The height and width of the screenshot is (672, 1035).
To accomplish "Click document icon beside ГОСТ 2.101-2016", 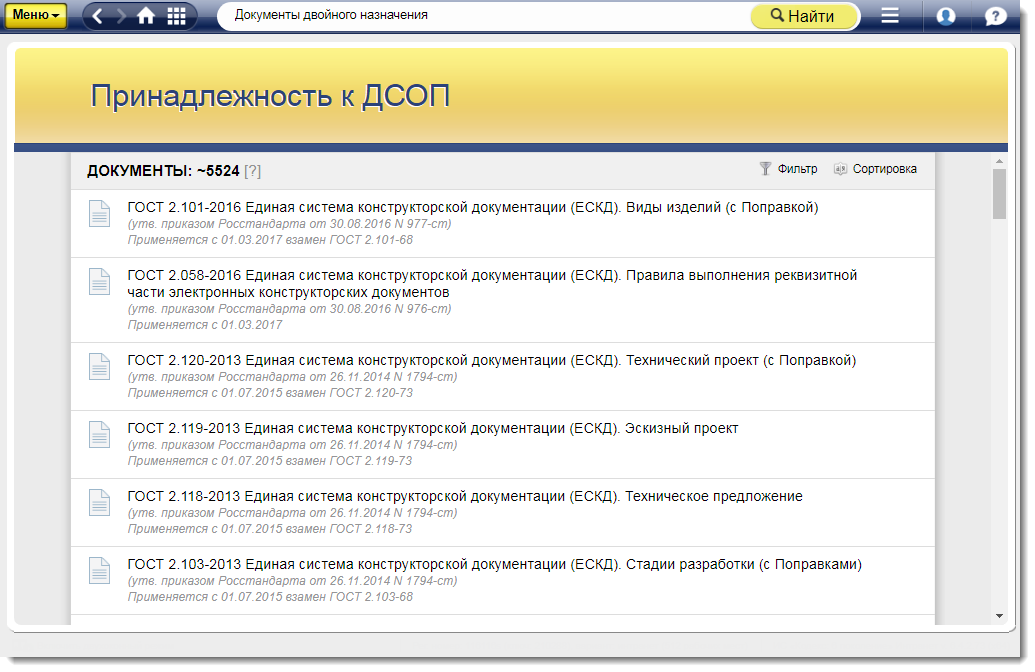I will click(x=100, y=213).
